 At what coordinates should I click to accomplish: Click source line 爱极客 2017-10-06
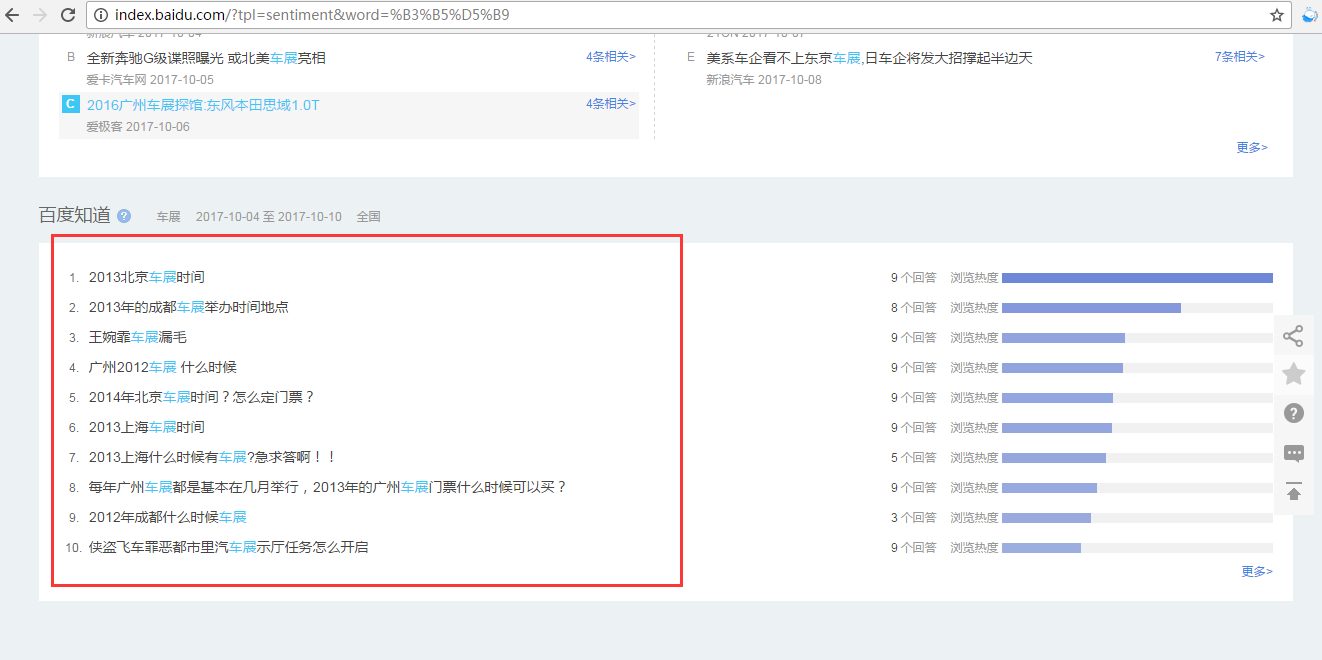coord(138,126)
